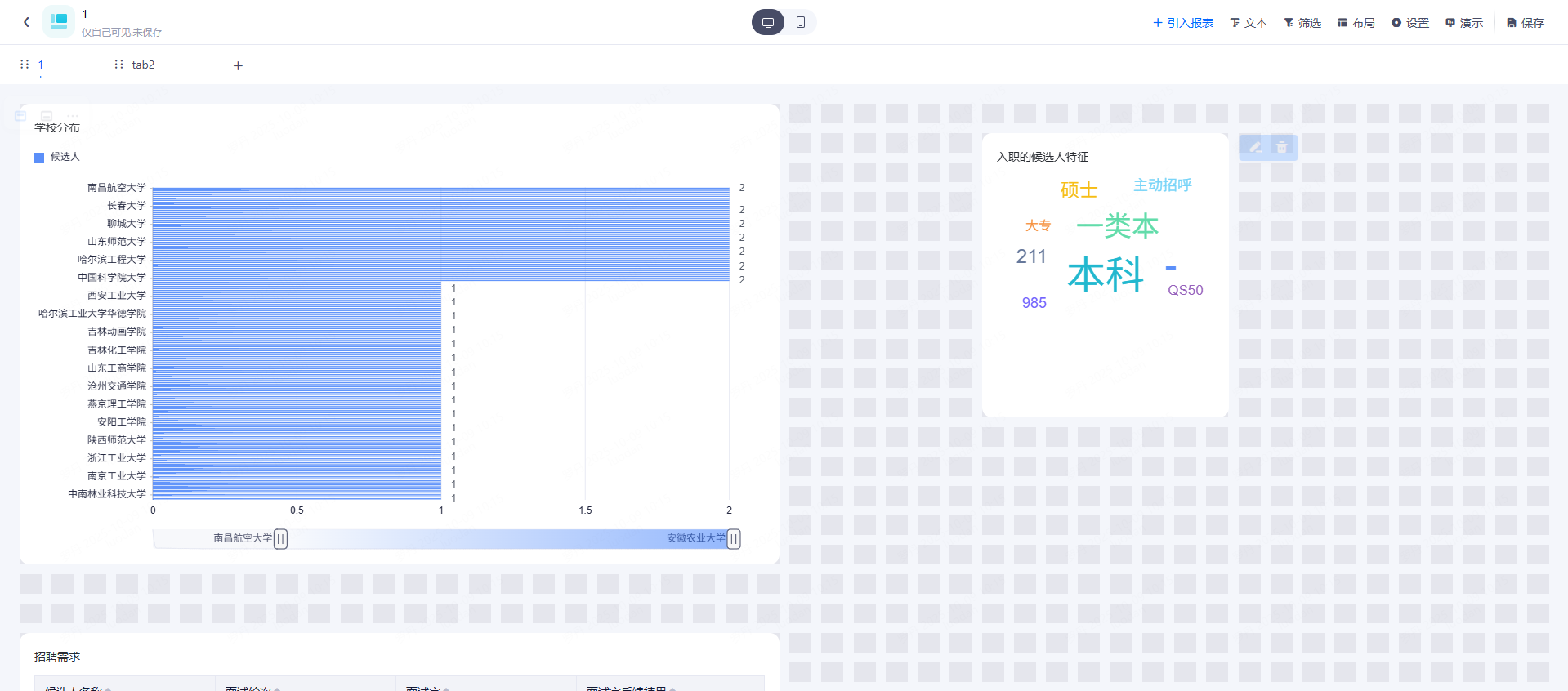Click the 本科 word in the word cloud
1568x691 pixels.
point(1106,274)
